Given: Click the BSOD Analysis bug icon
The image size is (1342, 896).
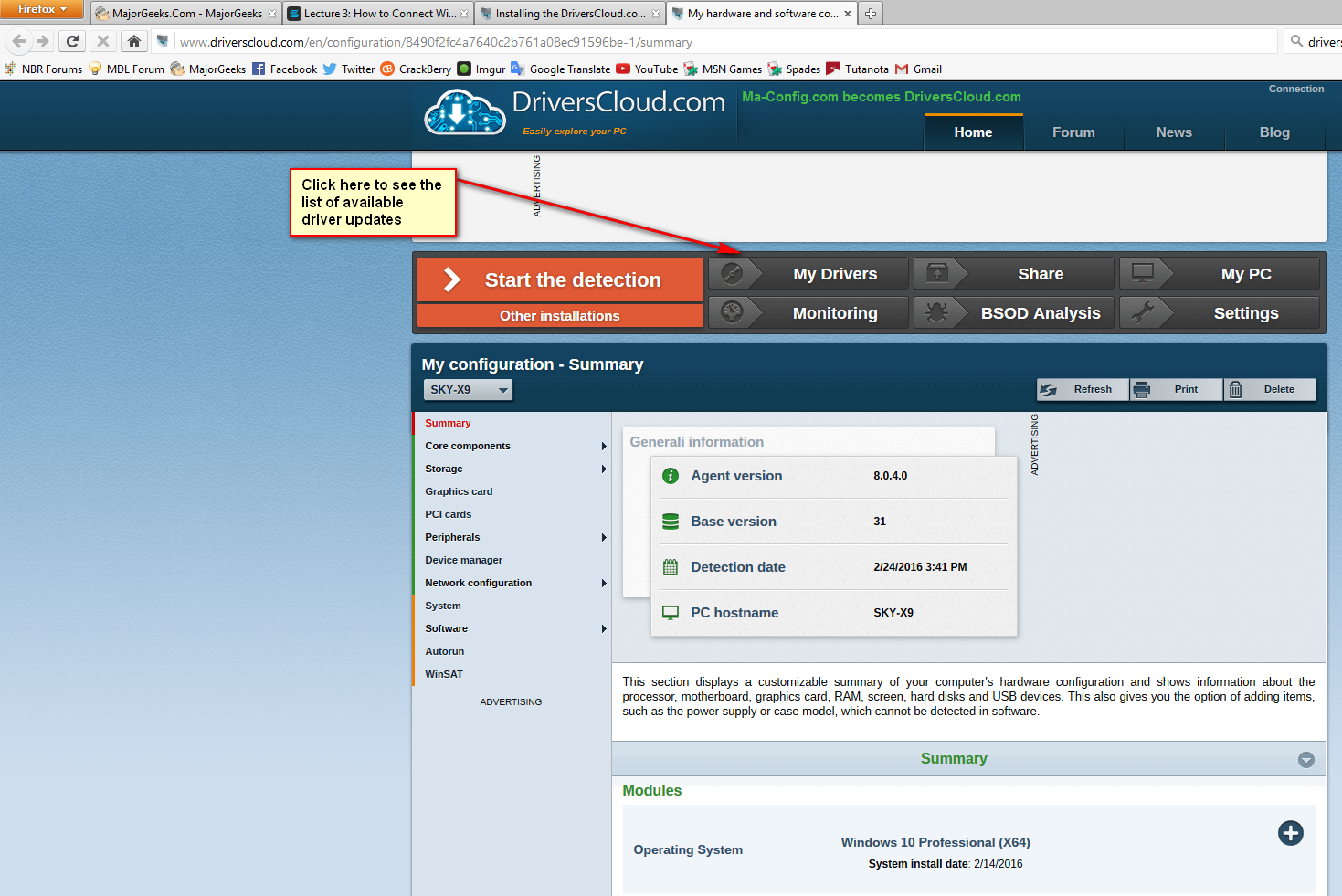Looking at the screenshot, I should [937, 312].
